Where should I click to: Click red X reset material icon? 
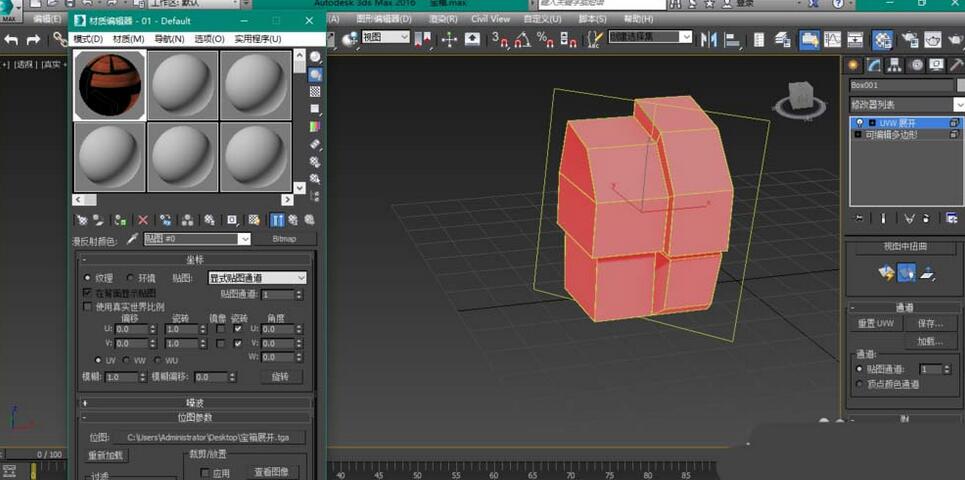pos(143,220)
